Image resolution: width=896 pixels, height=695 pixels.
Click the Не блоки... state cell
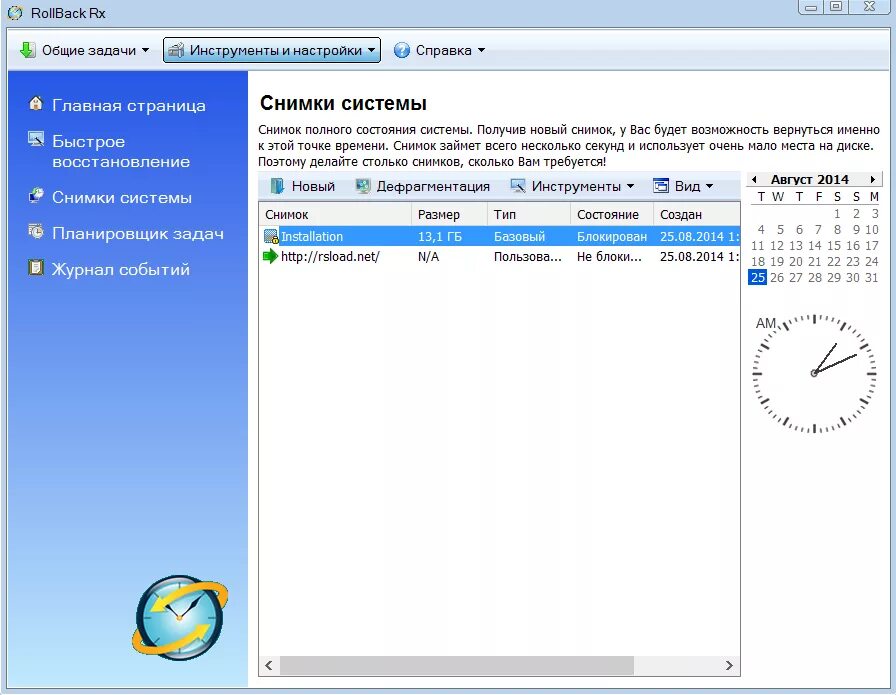coord(609,257)
